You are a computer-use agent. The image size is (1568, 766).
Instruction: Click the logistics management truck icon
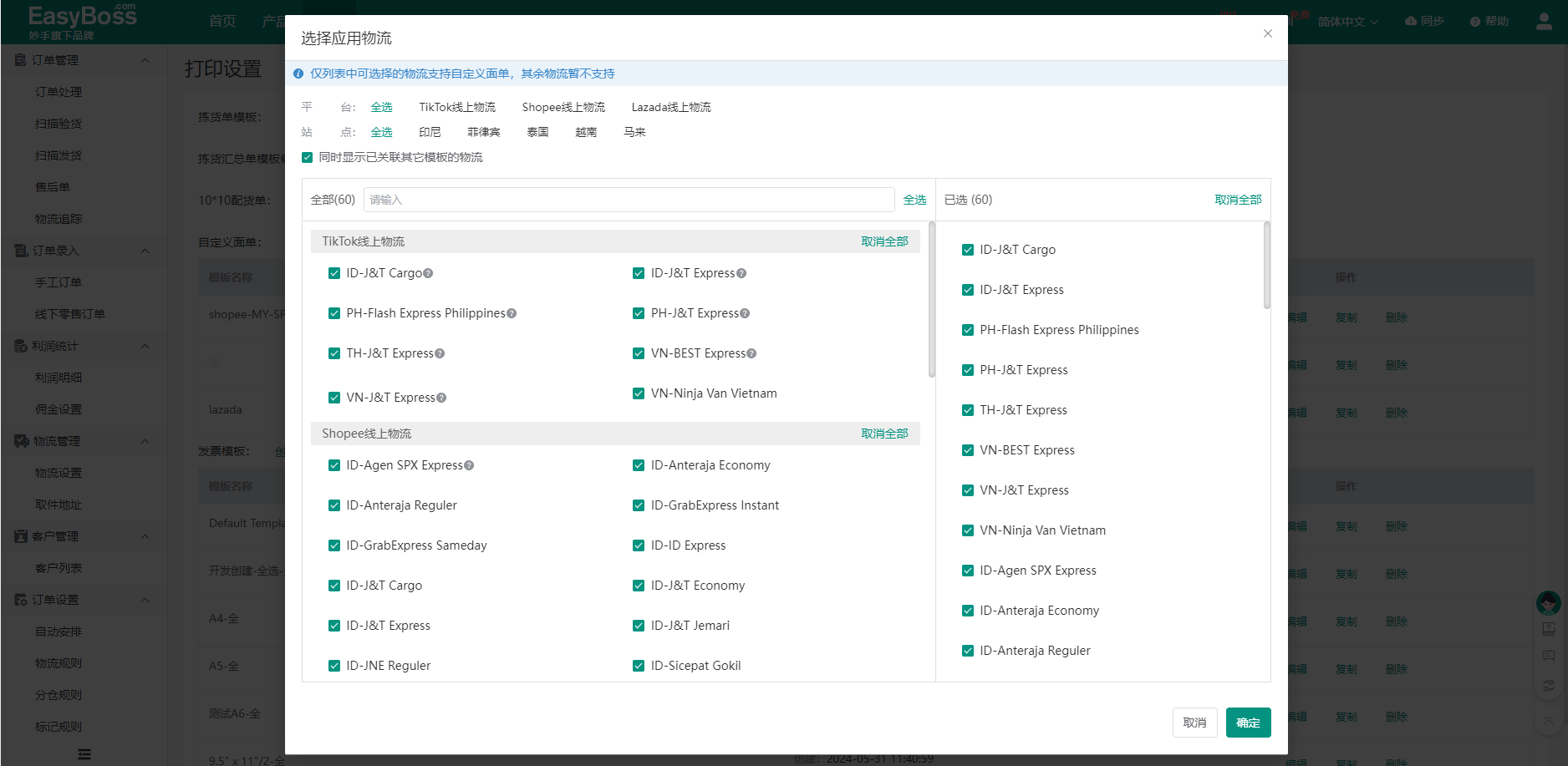(x=21, y=441)
